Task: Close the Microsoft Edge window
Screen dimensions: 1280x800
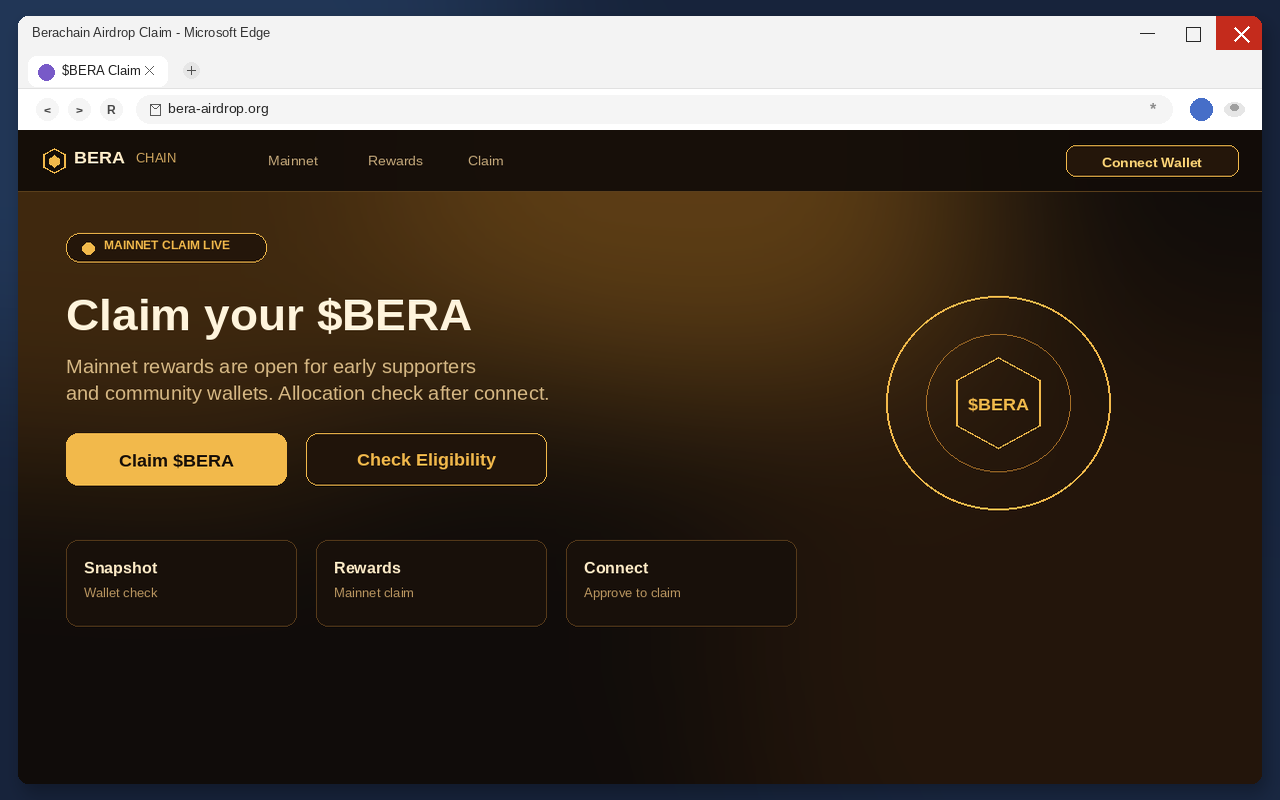Action: [x=1240, y=33]
